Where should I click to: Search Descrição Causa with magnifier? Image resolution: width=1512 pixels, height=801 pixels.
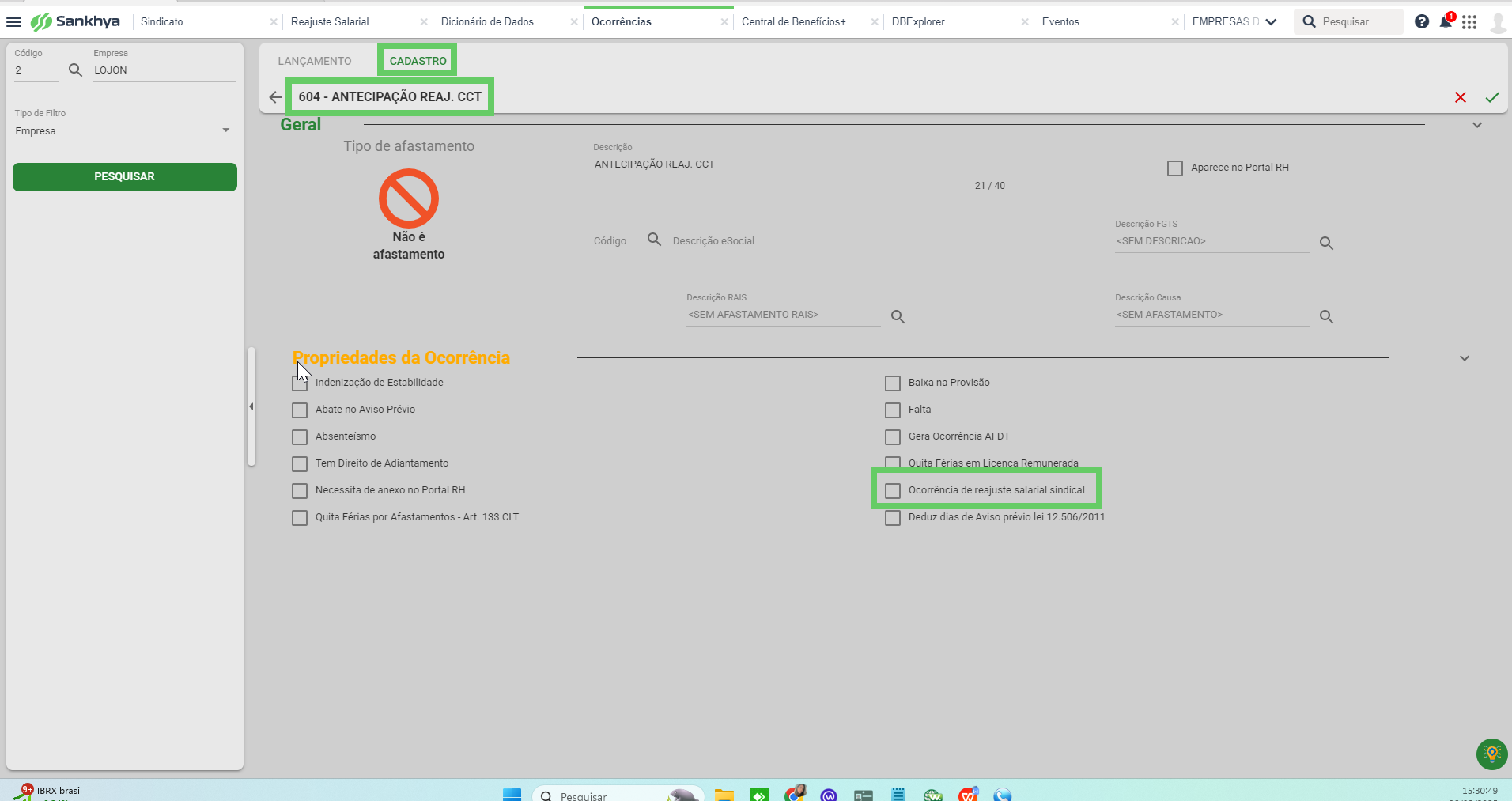[1326, 316]
